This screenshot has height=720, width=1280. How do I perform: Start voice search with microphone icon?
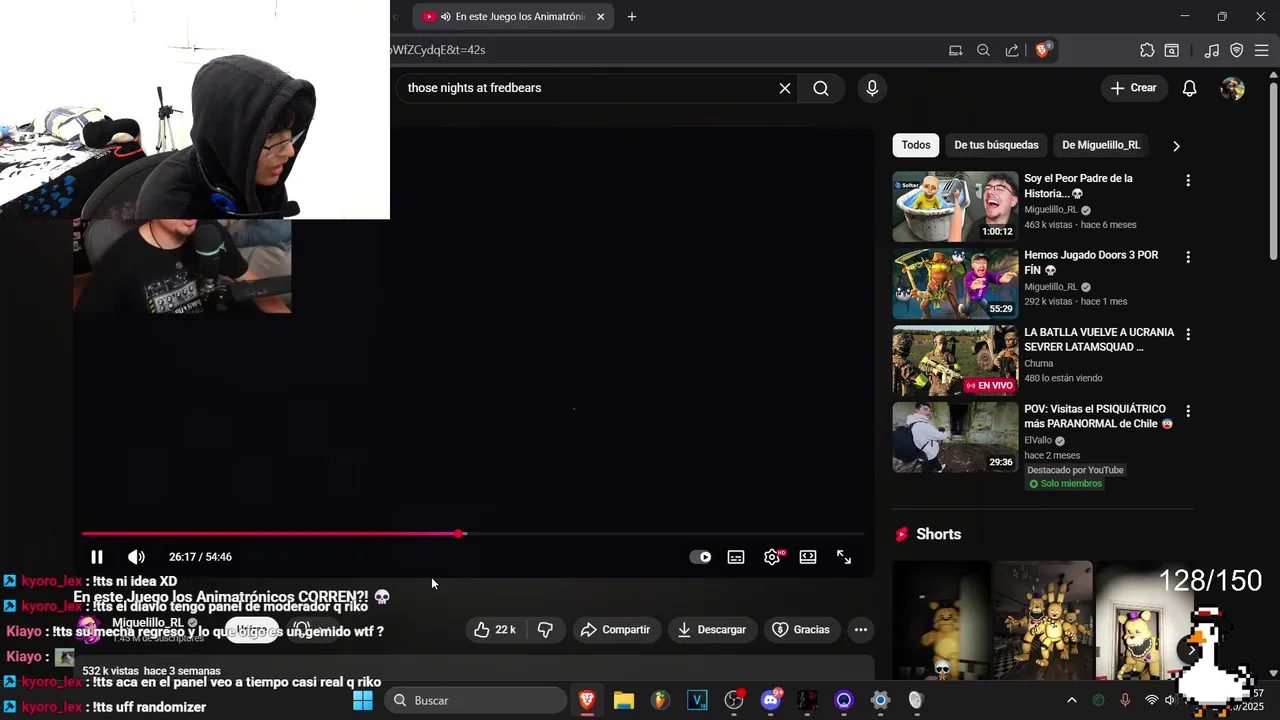pyautogui.click(x=872, y=88)
